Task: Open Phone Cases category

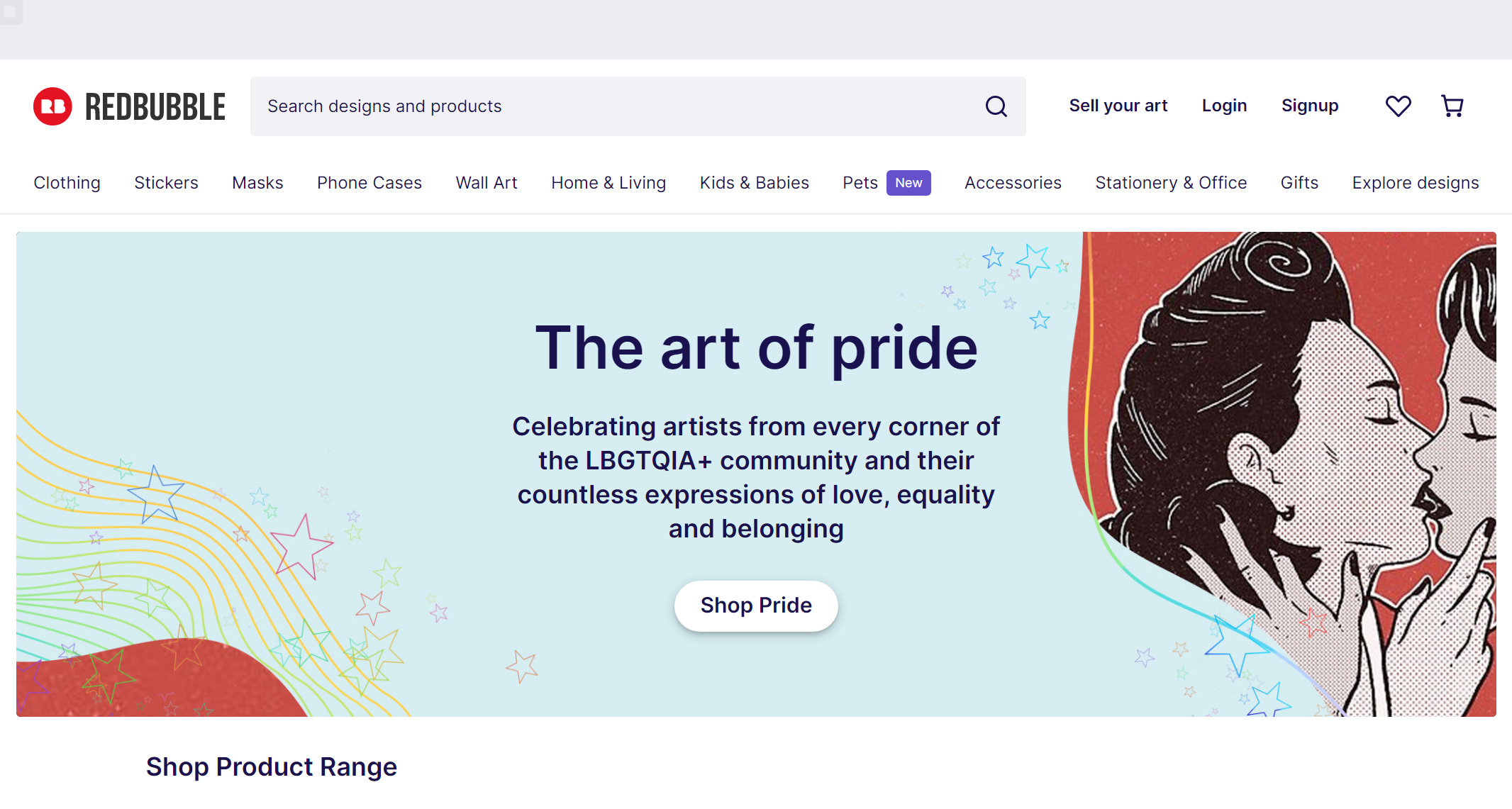Action: (369, 183)
